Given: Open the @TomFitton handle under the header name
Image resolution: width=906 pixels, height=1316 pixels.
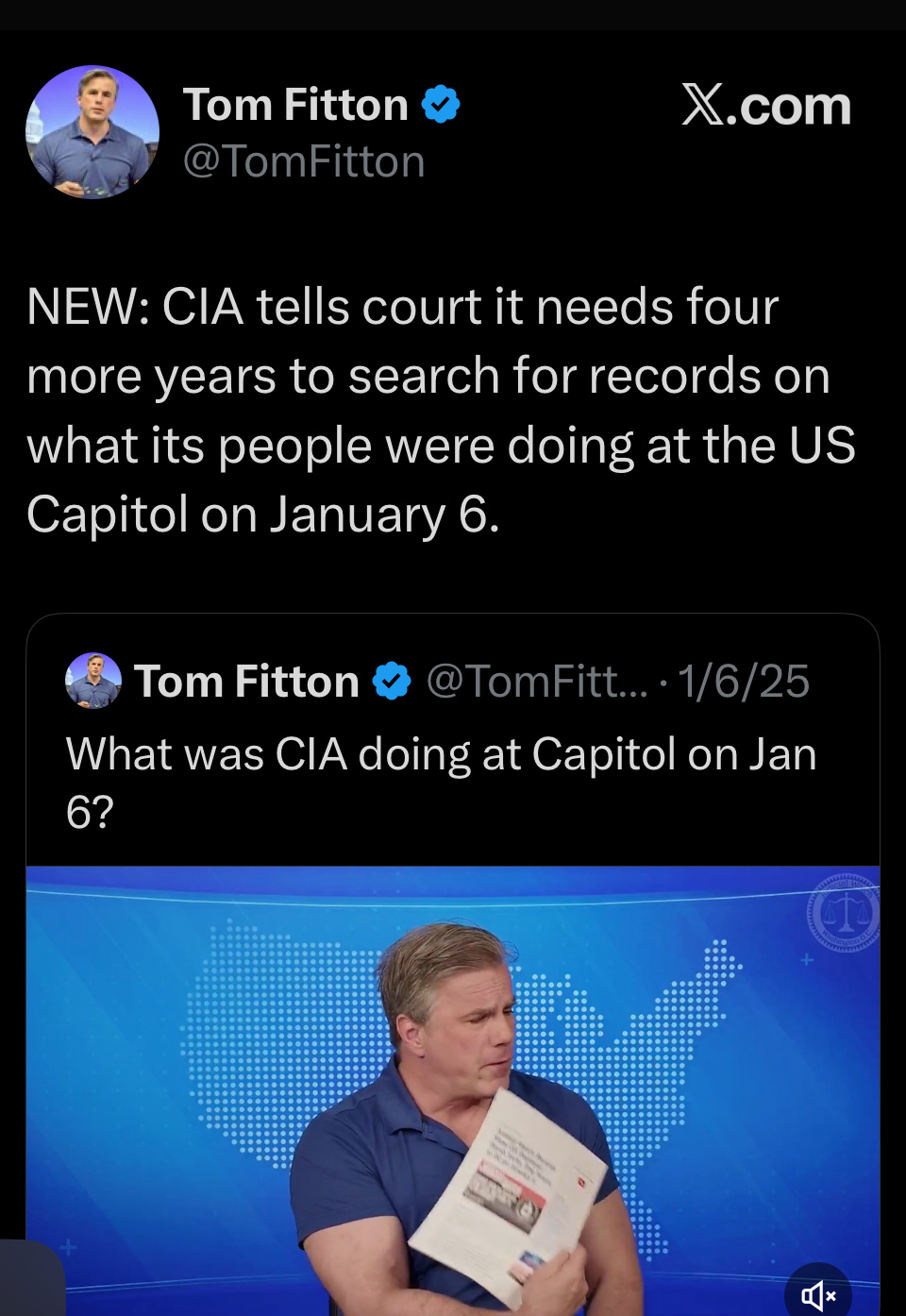Looking at the screenshot, I should [x=304, y=161].
